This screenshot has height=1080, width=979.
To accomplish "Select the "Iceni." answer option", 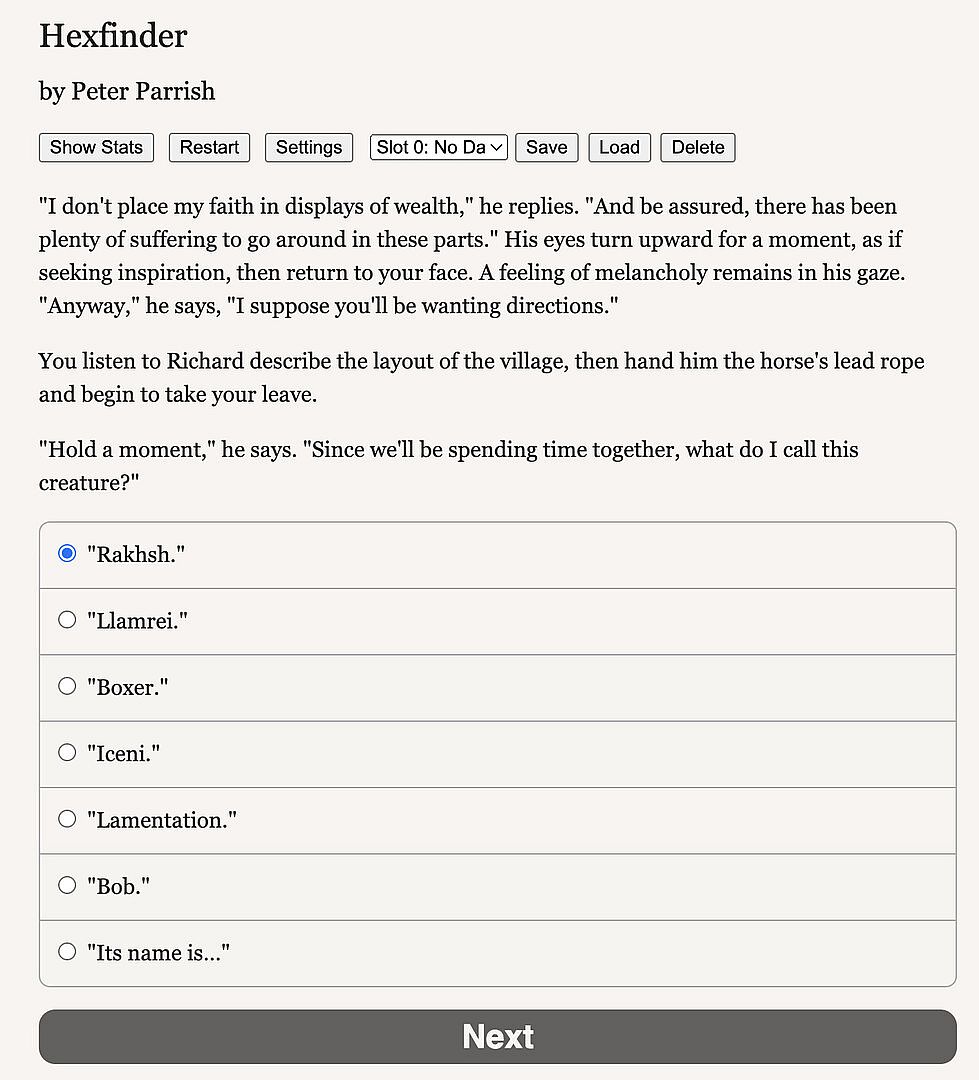I will coord(67,753).
